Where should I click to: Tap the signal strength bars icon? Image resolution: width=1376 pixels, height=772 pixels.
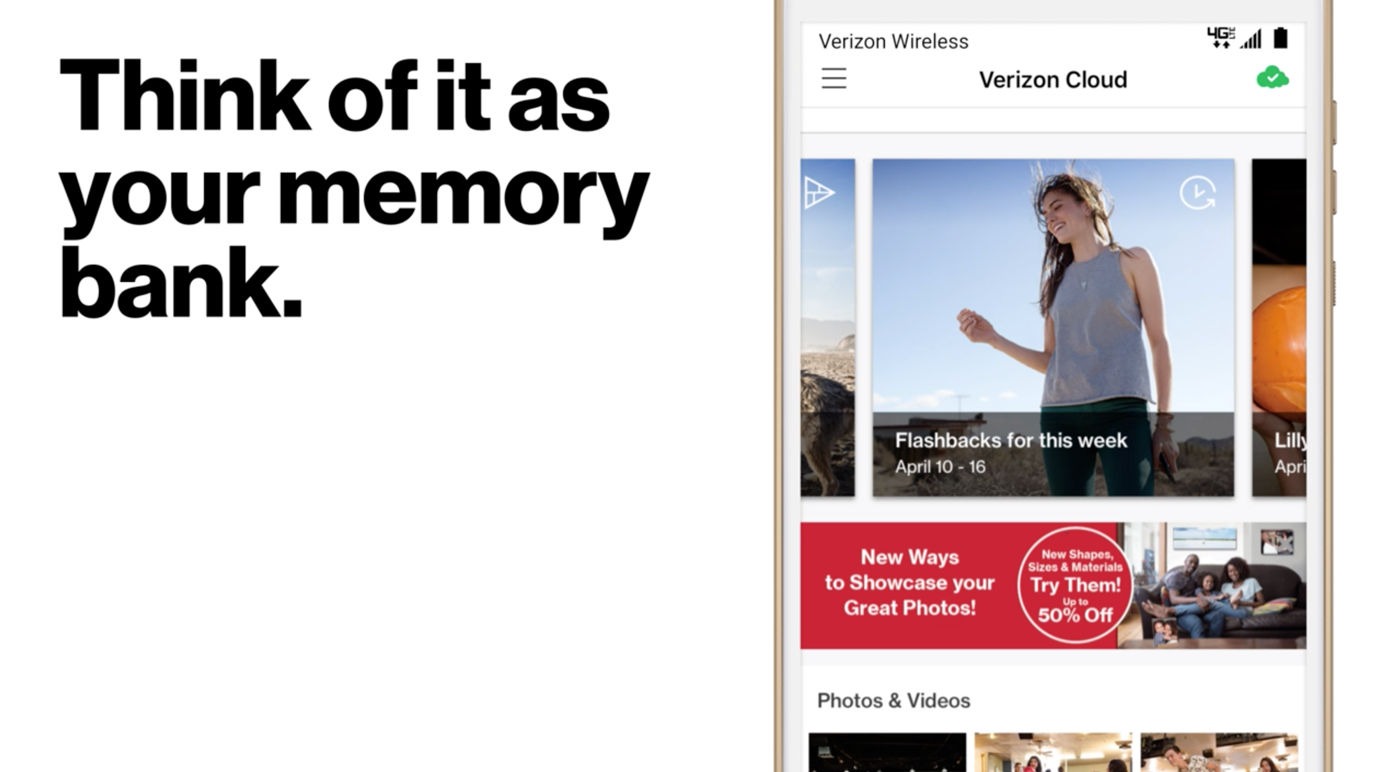[1251, 39]
